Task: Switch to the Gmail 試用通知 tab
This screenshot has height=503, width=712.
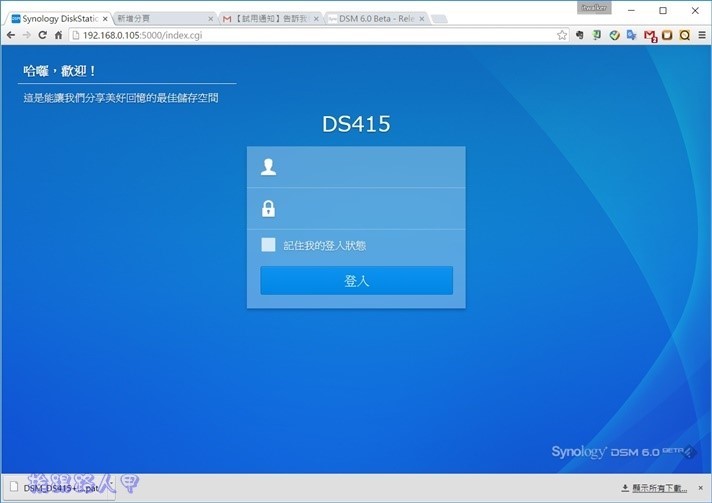Action: [270, 18]
